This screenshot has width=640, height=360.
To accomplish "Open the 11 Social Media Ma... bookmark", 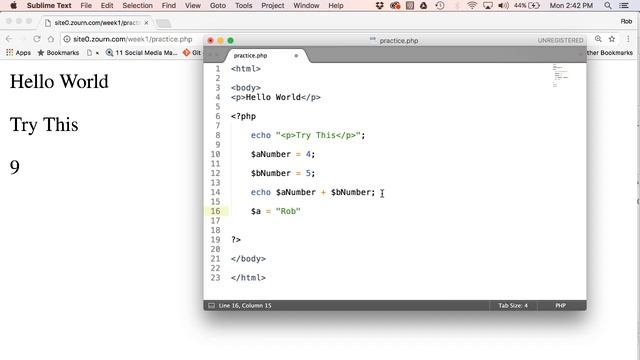I will pos(142,53).
